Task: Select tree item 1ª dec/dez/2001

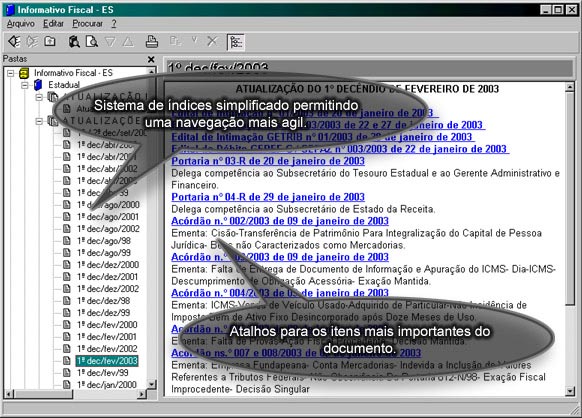Action: [x=108, y=277]
